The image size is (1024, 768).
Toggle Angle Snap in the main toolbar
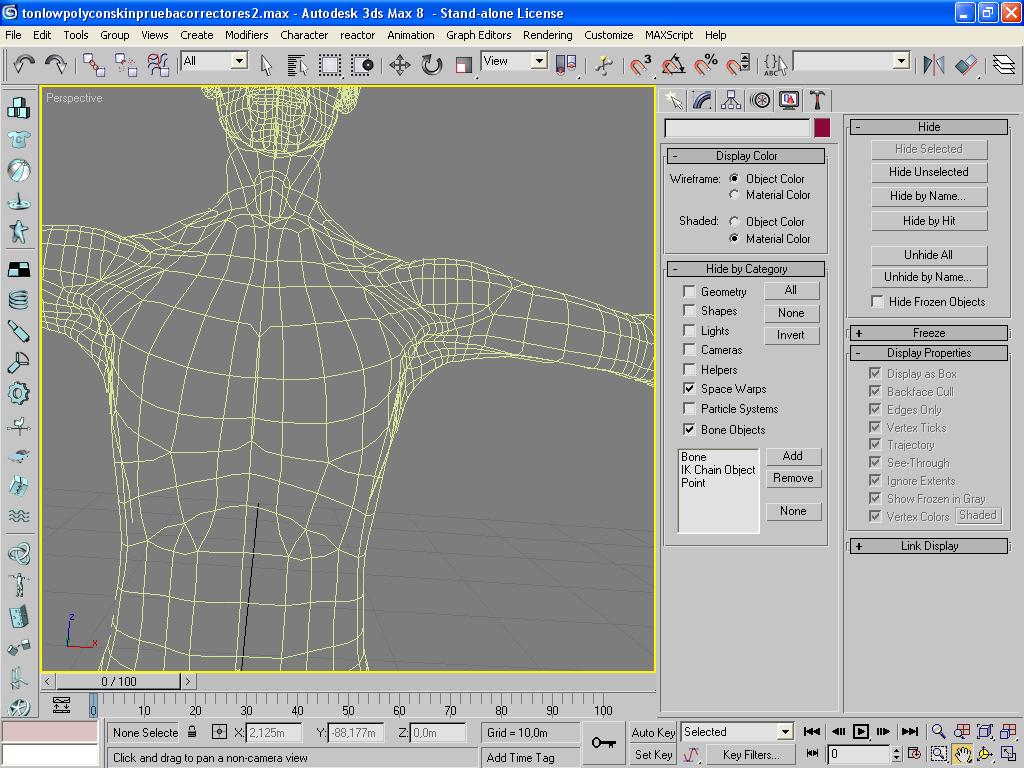click(x=673, y=65)
